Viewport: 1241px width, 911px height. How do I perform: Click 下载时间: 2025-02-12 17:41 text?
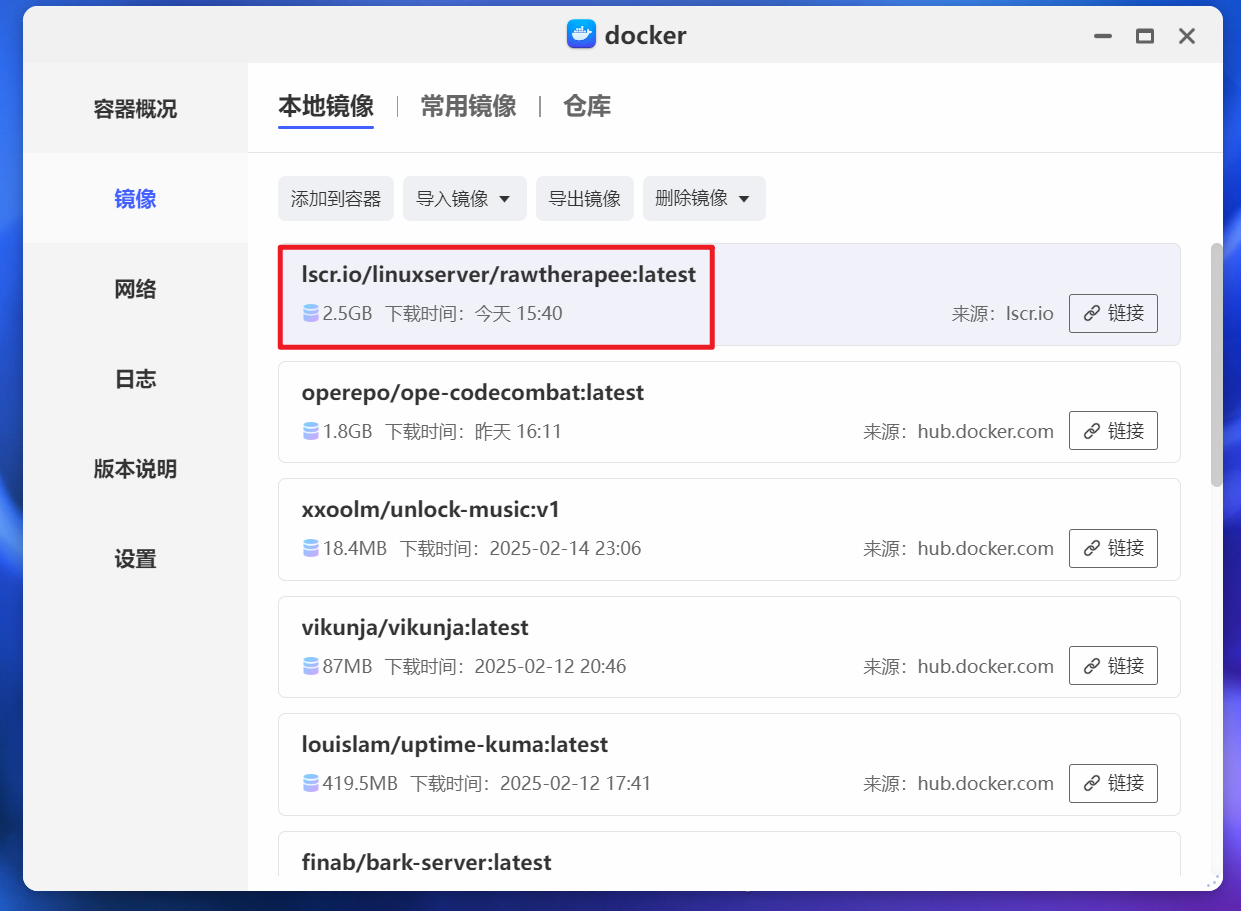(x=531, y=784)
